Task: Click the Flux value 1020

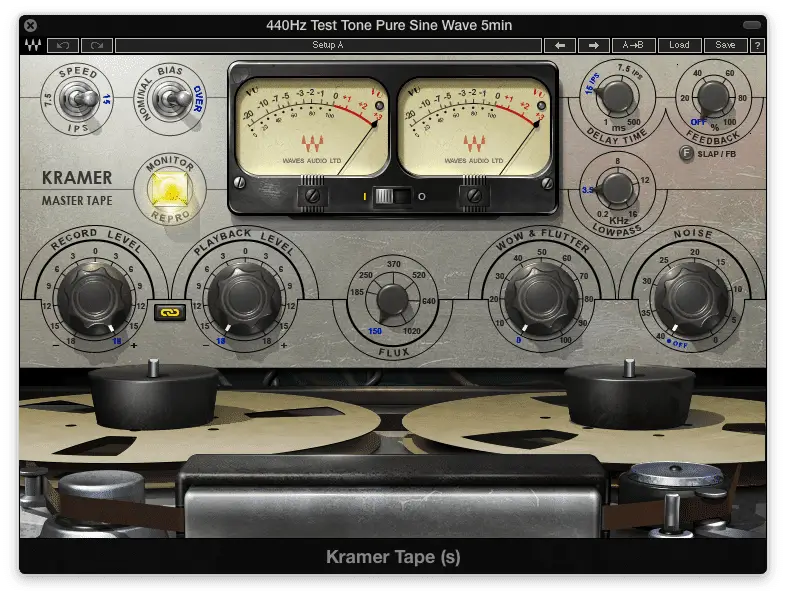Action: [412, 331]
